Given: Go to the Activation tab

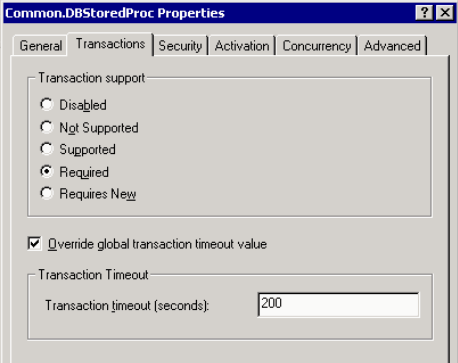Looking at the screenshot, I should pos(242,46).
